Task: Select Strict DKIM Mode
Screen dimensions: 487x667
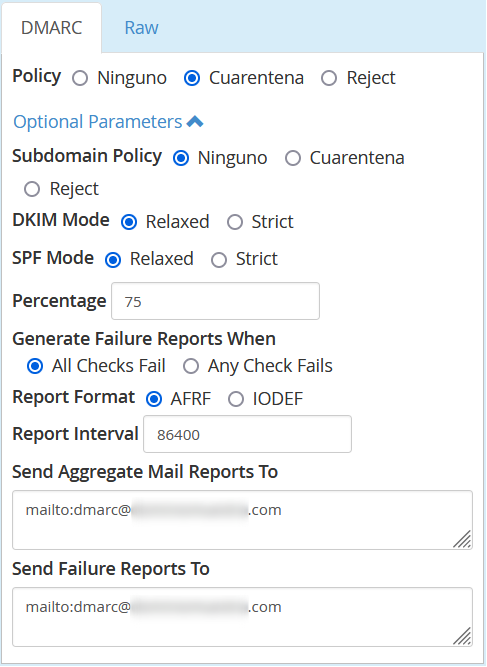Action: point(235,222)
